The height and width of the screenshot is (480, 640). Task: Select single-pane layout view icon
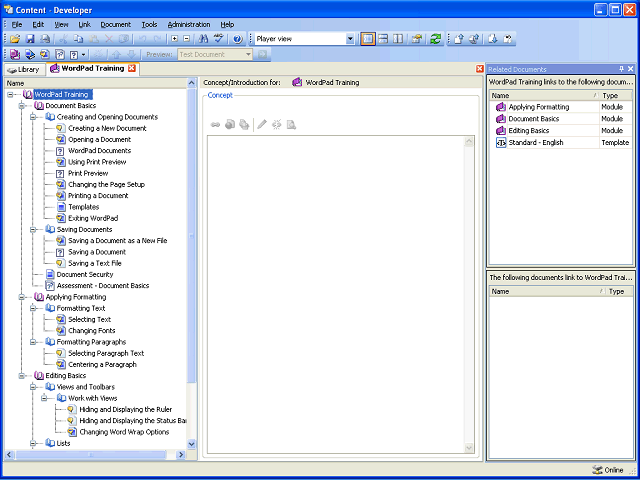(x=368, y=39)
